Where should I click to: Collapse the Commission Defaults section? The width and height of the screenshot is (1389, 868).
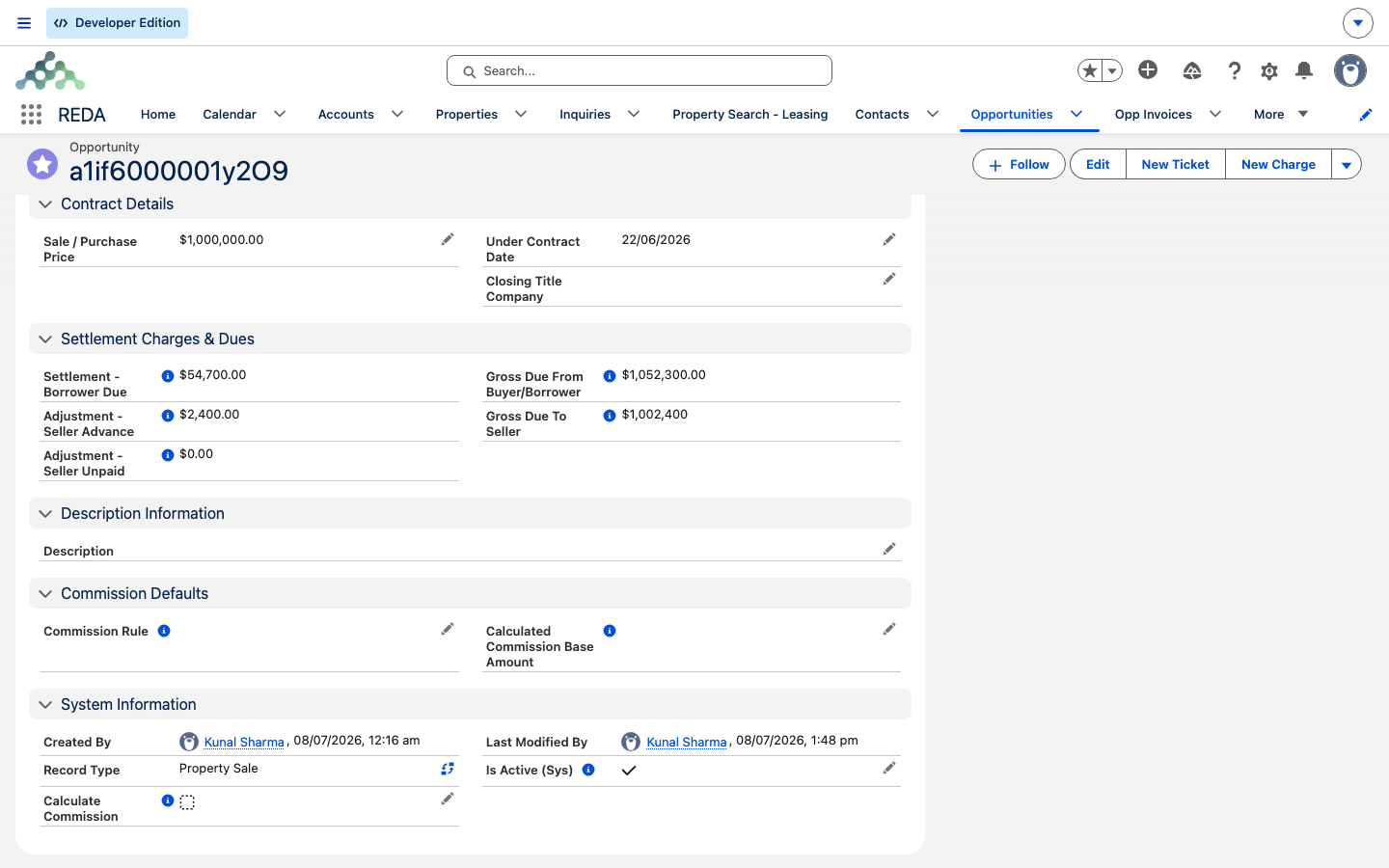click(45, 594)
